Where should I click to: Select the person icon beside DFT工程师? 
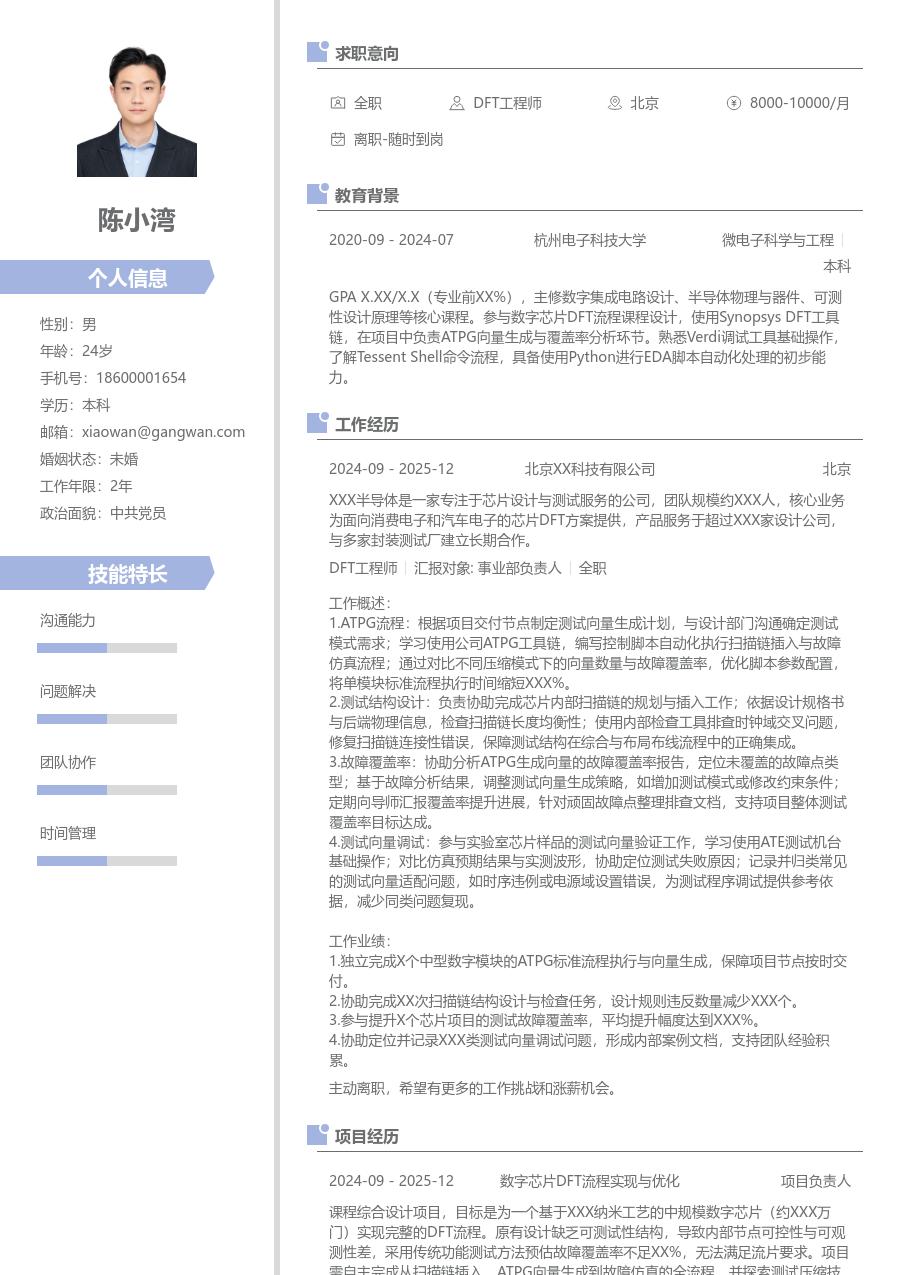456,102
